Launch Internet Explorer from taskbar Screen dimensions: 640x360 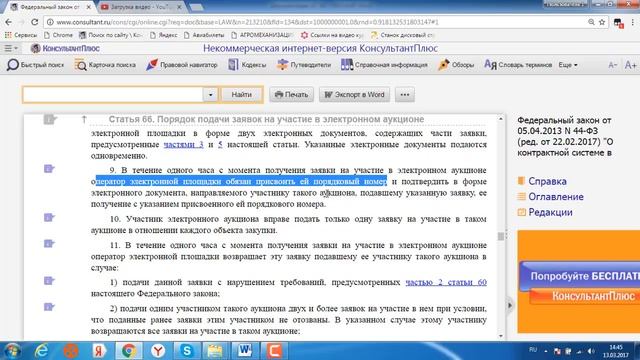[x=41, y=351]
